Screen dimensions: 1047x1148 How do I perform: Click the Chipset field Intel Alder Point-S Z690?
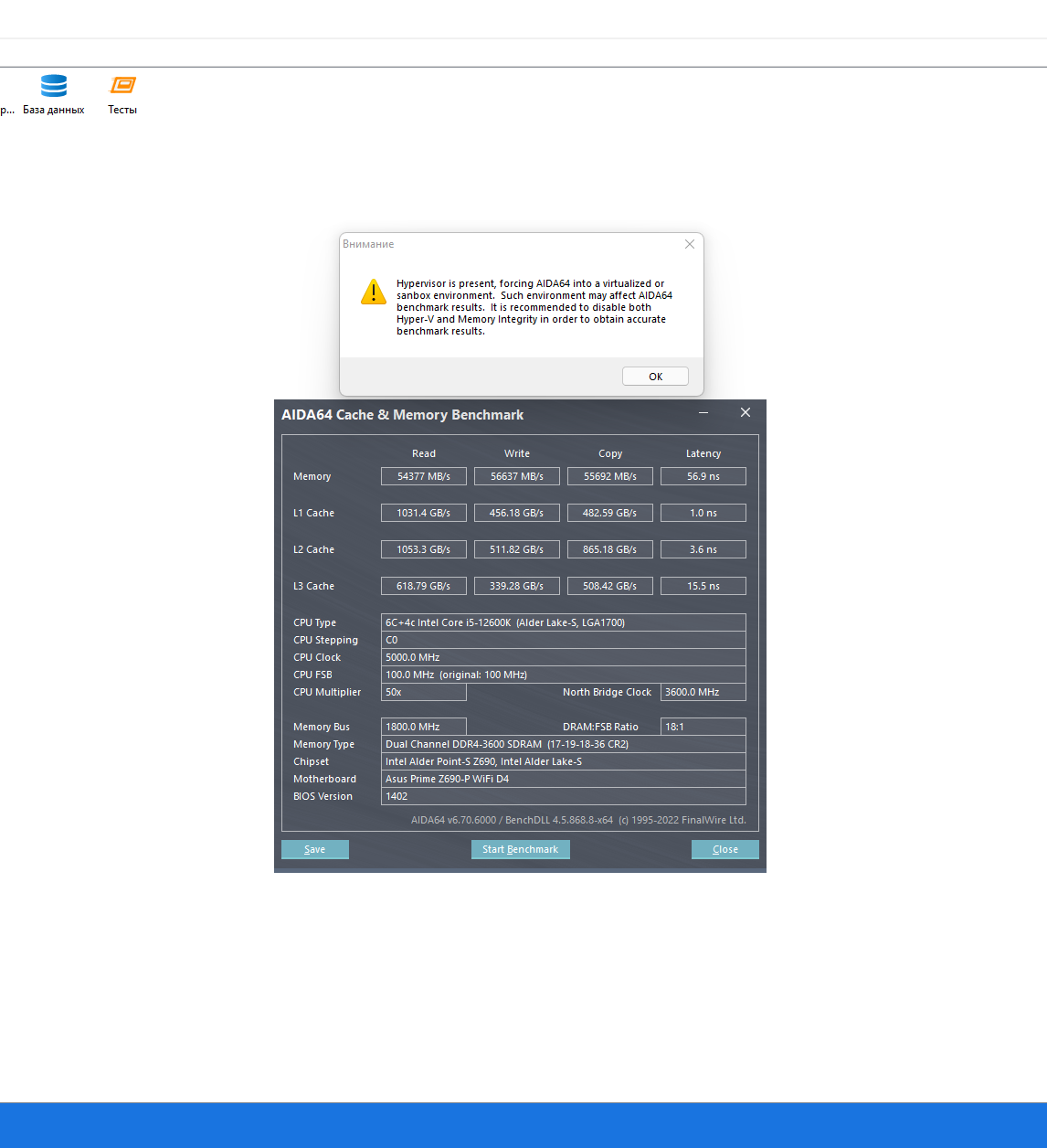[564, 761]
